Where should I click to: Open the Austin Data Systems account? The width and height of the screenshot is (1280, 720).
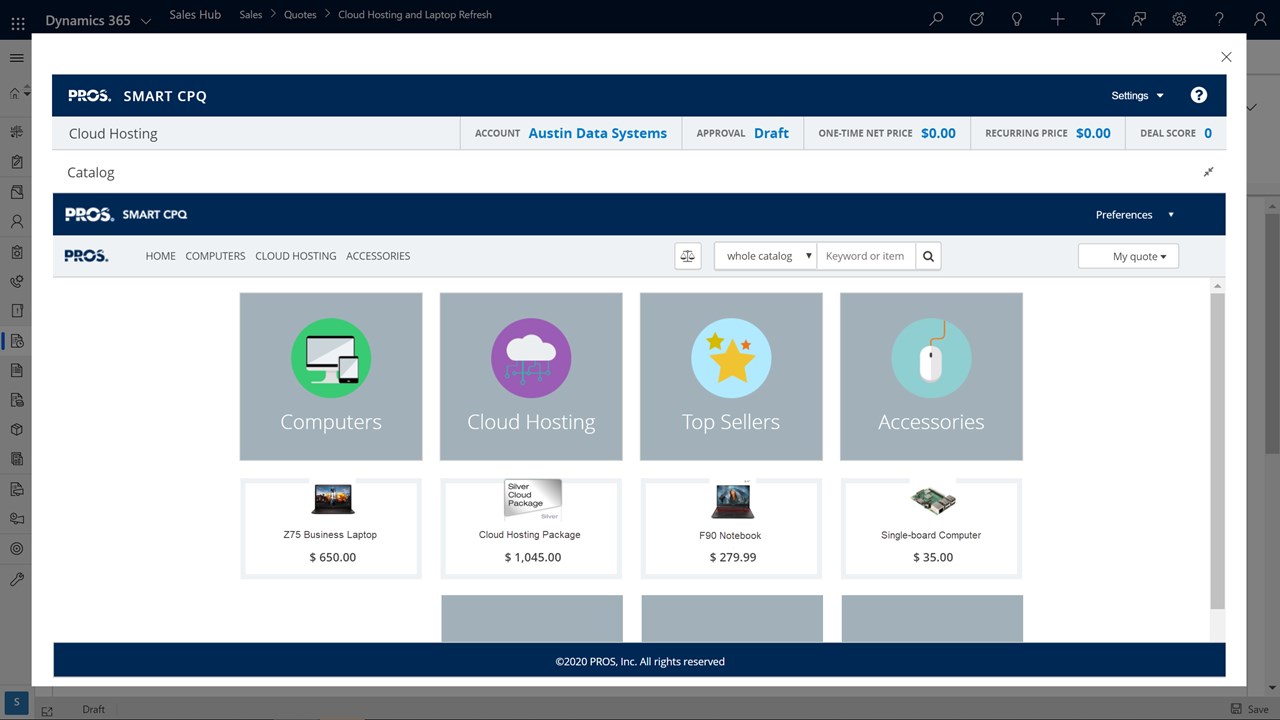tap(598, 133)
